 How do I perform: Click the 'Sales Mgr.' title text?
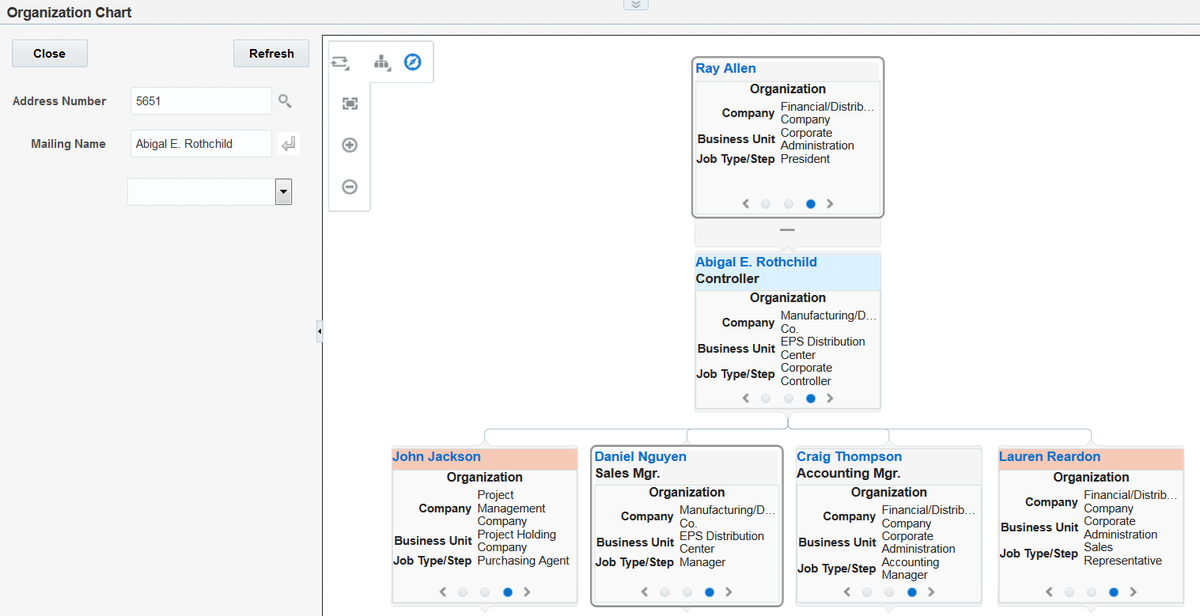point(628,473)
